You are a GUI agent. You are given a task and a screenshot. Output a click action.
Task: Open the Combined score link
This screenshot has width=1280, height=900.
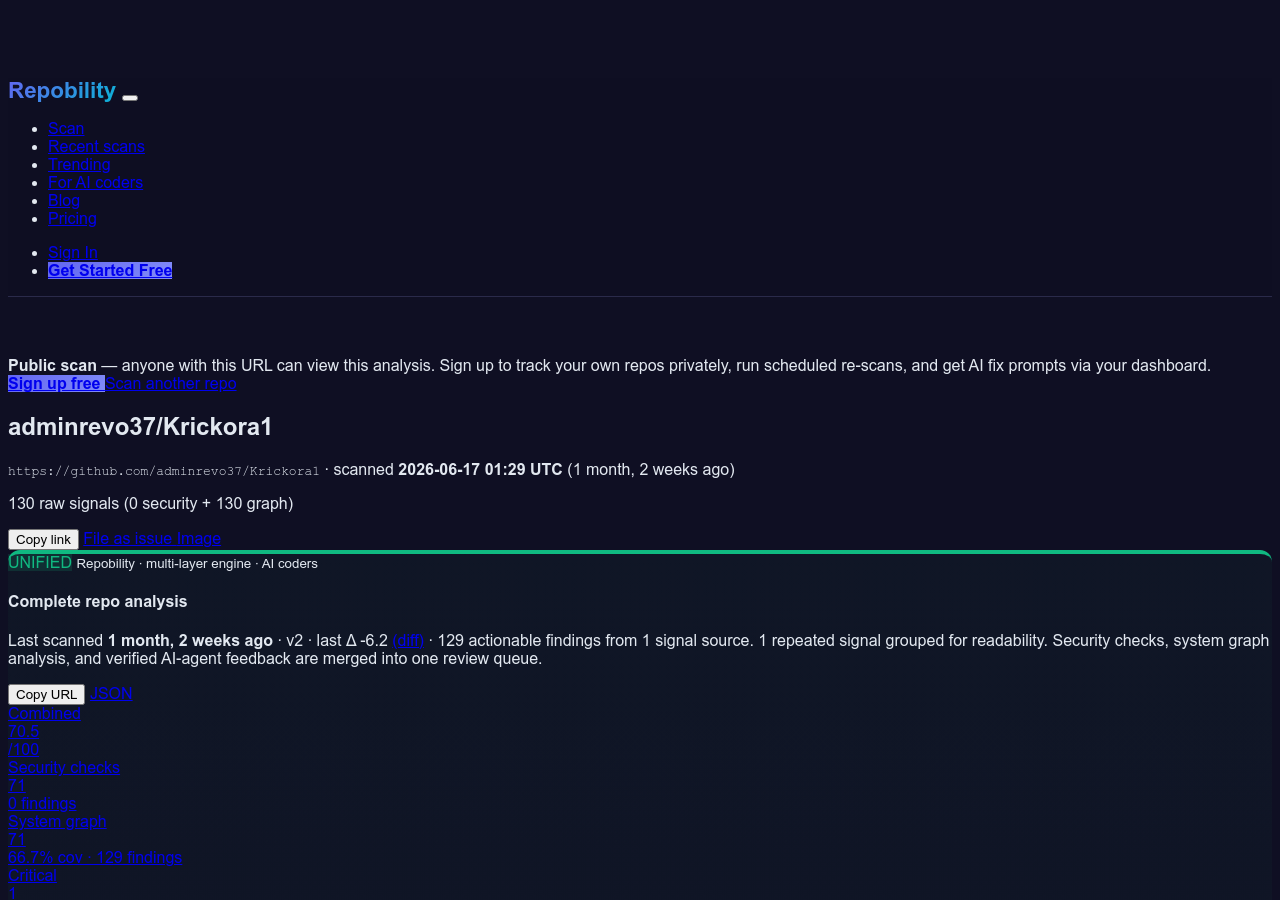tap(44, 713)
